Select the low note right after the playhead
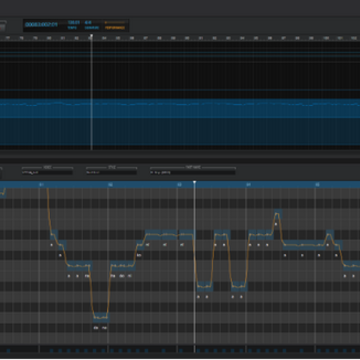This screenshot has width=360, height=360. pos(205,286)
